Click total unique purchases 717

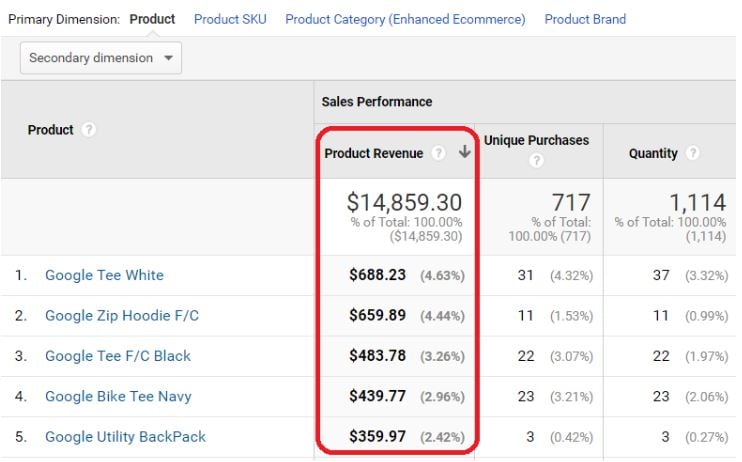pos(571,203)
